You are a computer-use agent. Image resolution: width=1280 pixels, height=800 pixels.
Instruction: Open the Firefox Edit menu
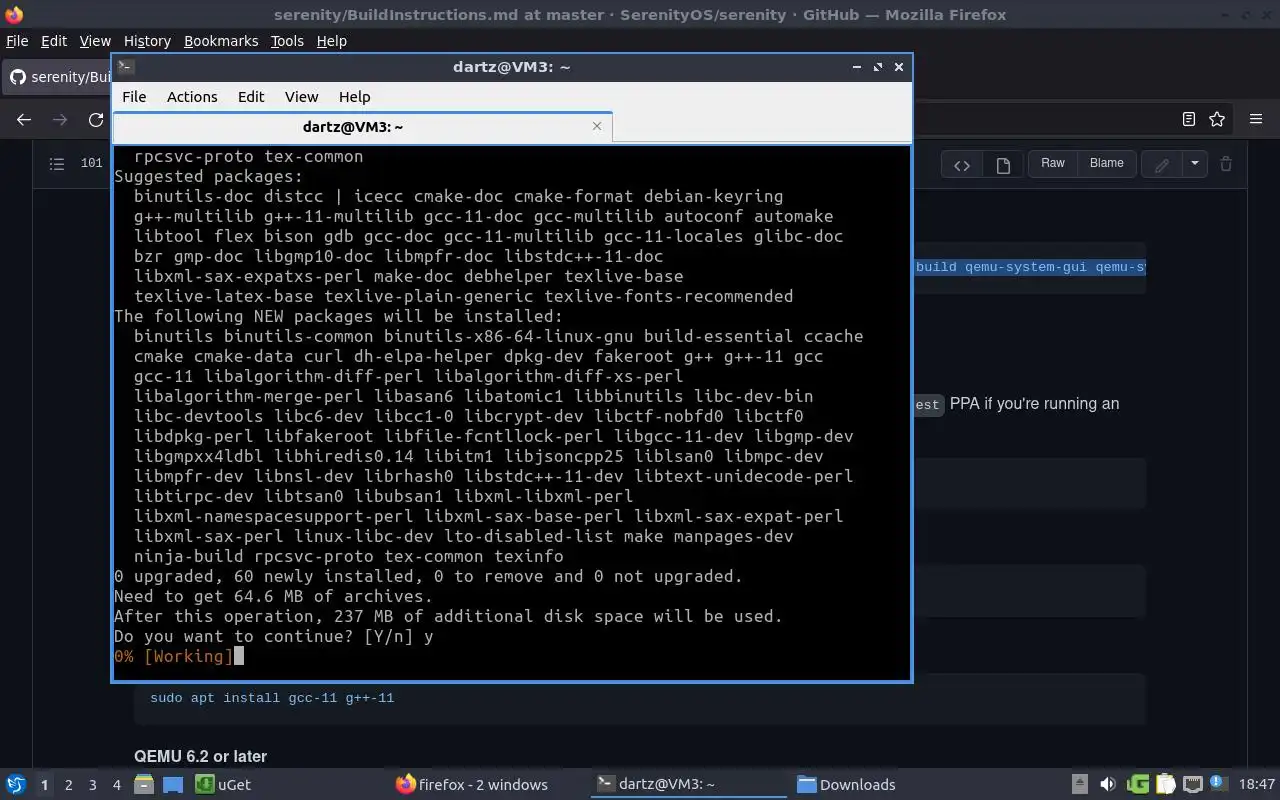point(53,41)
